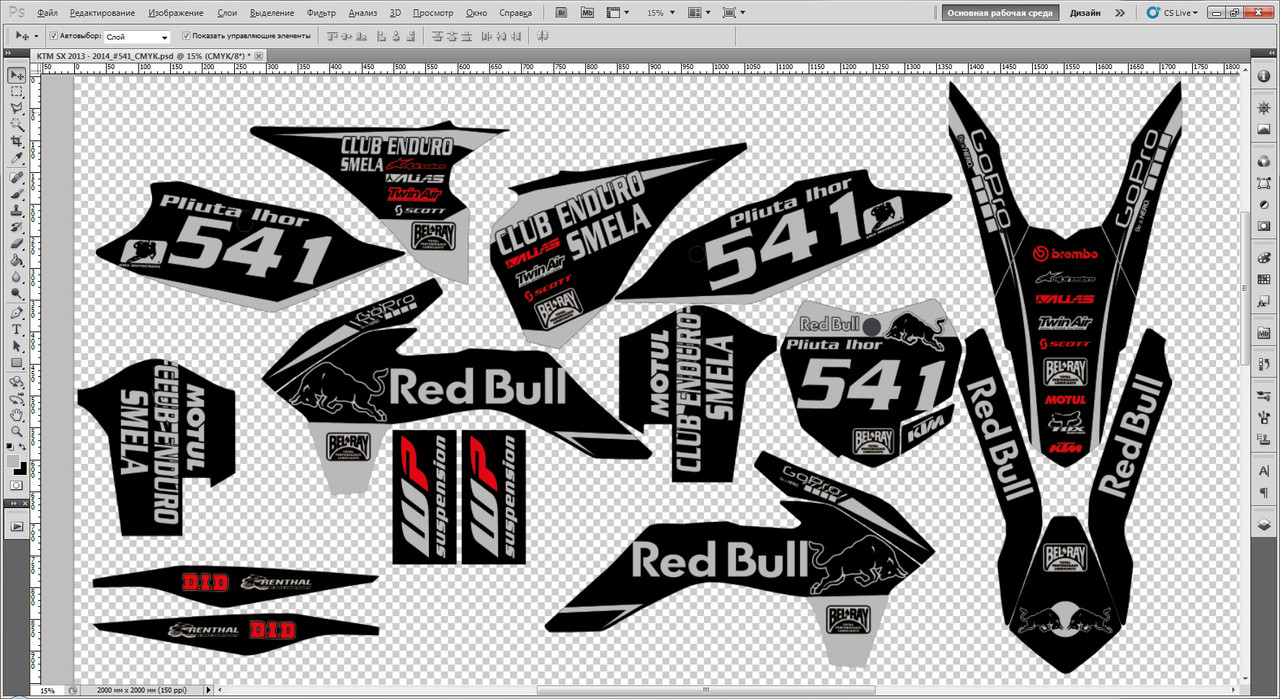Select the Blur tool
Image resolution: width=1280 pixels, height=699 pixels.
click(17, 277)
